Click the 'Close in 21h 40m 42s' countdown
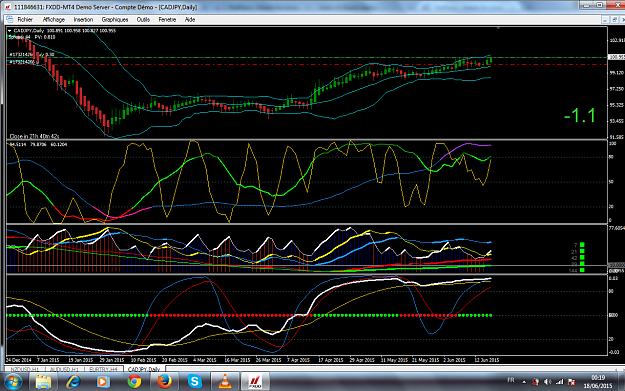625x391 pixels. [x=34, y=136]
